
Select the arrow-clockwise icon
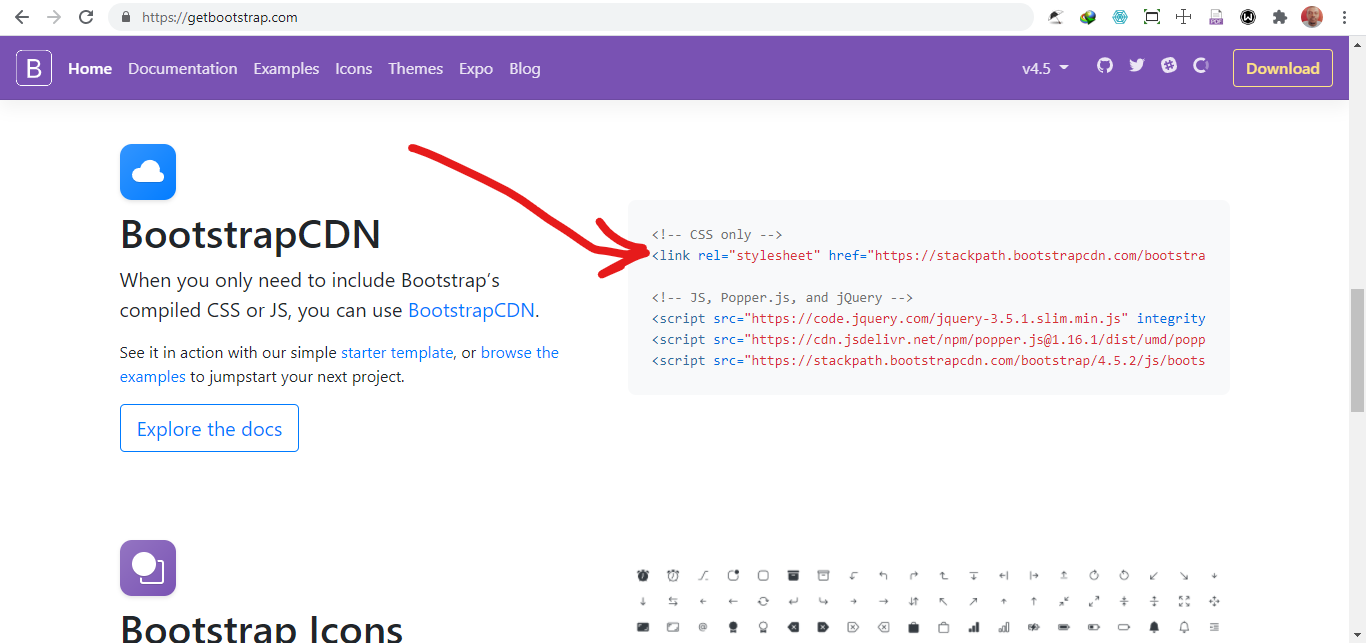pos(1094,575)
